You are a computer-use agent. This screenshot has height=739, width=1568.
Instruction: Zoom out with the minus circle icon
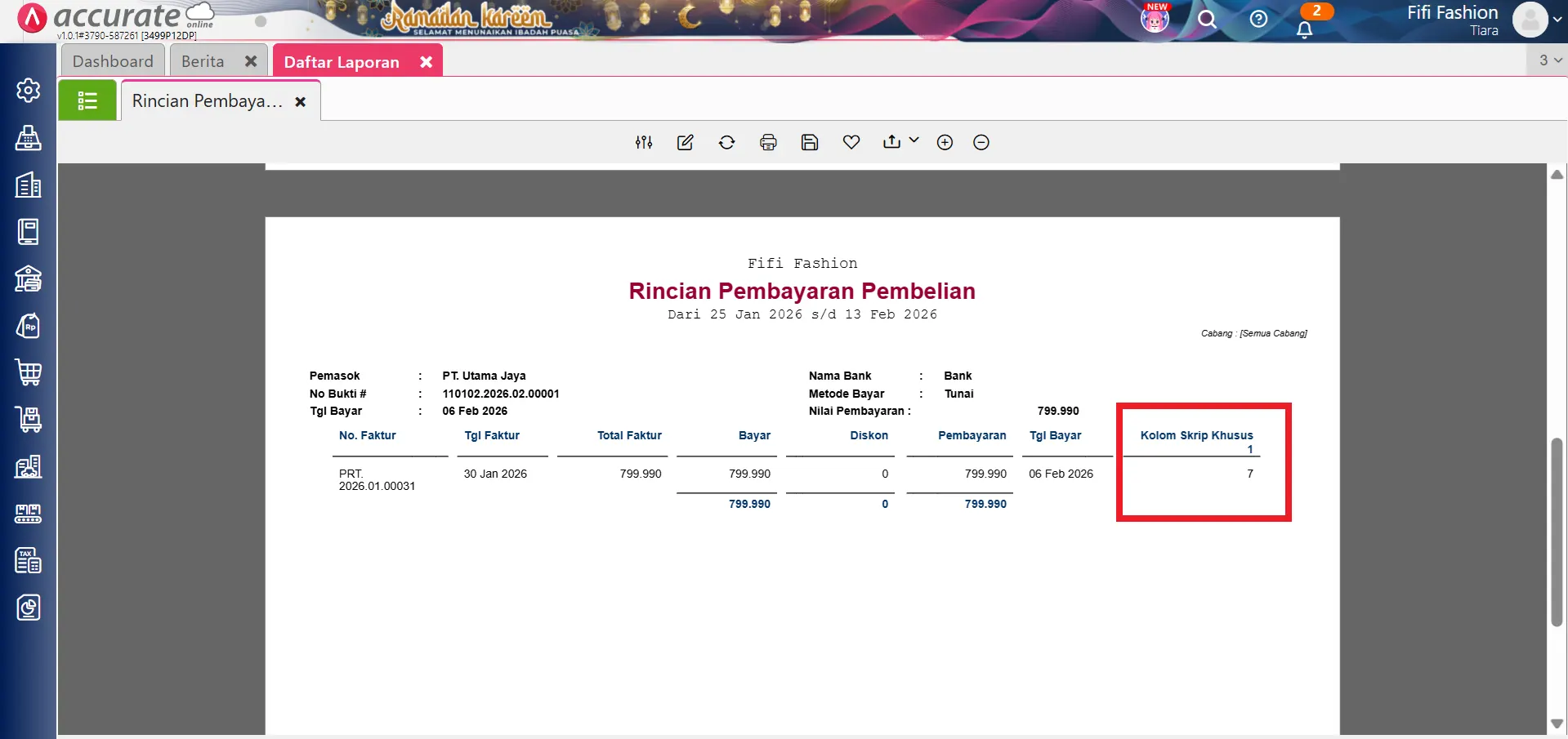click(981, 142)
